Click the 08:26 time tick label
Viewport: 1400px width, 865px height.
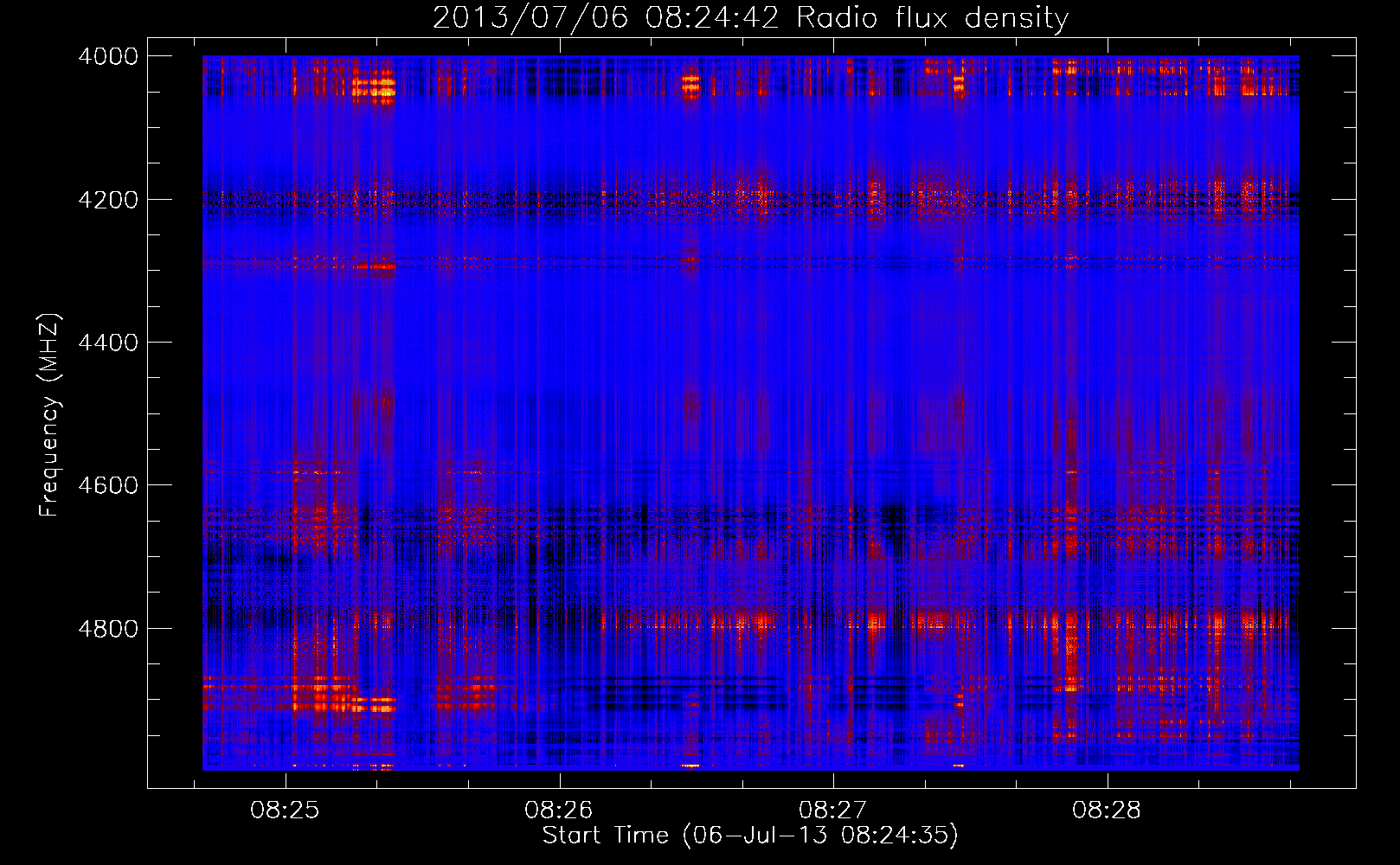pyautogui.click(x=559, y=810)
